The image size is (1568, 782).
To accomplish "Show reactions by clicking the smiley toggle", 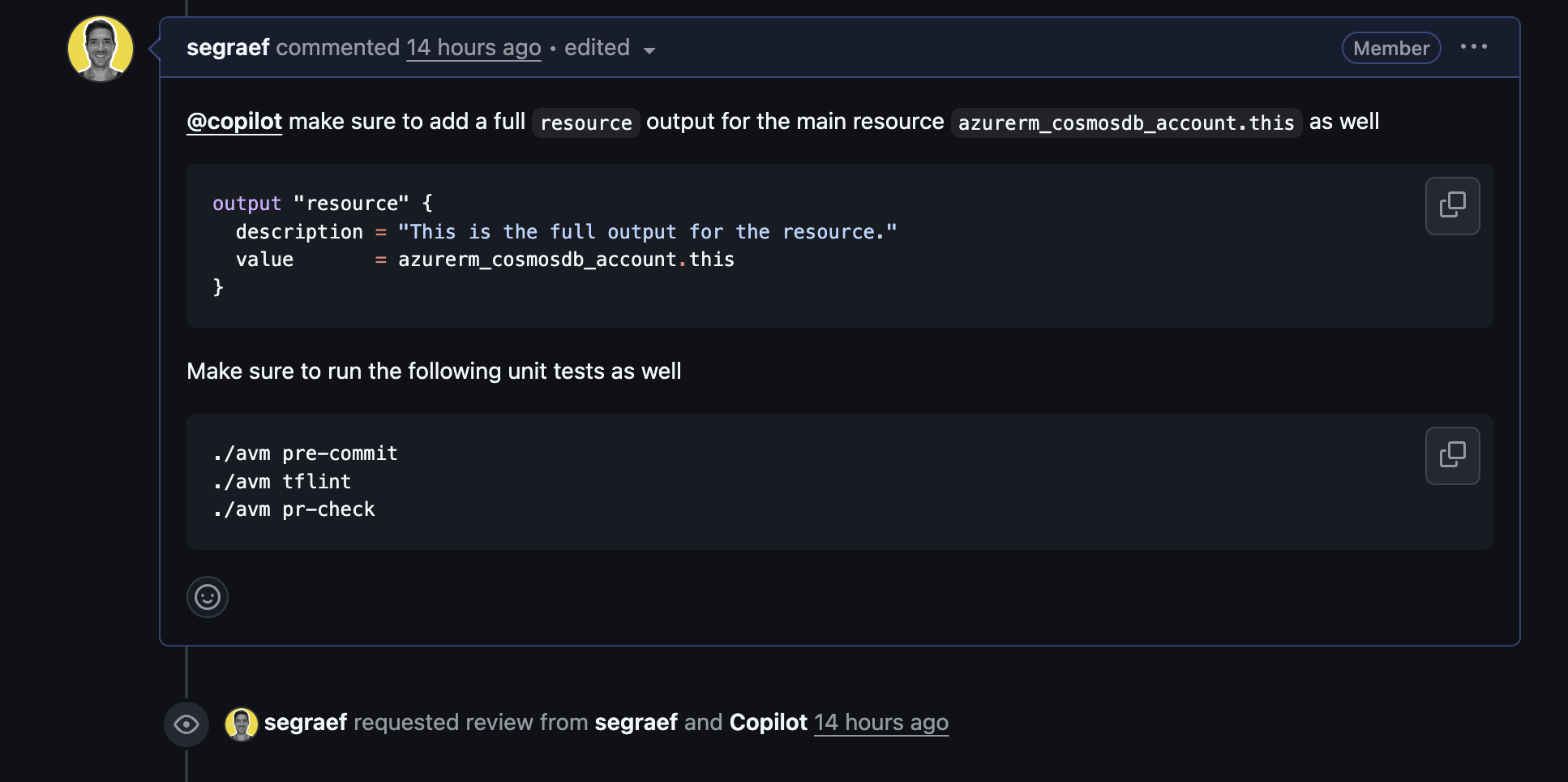I will (208, 597).
